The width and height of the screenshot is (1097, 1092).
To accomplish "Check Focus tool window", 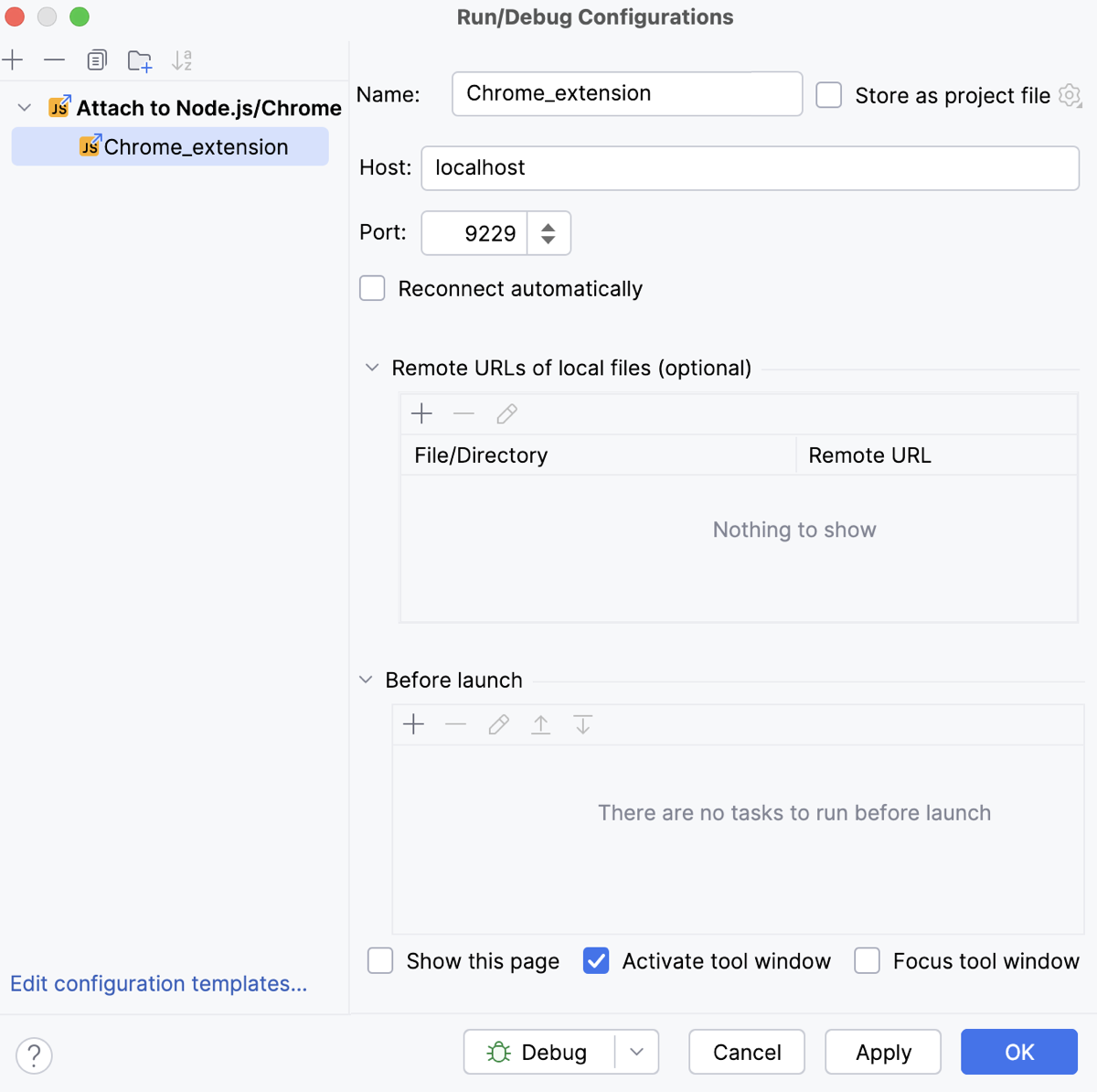I will point(867,960).
